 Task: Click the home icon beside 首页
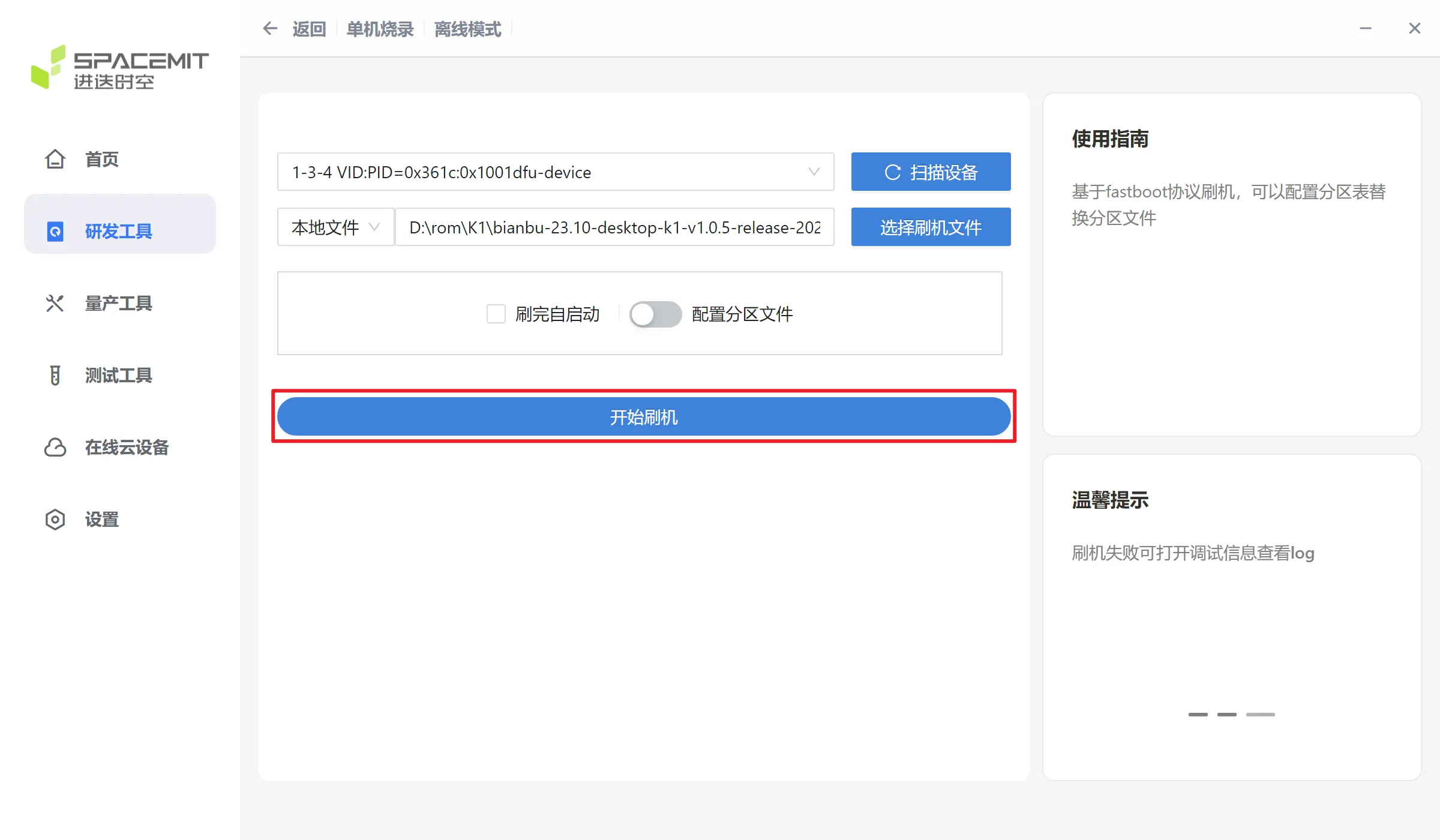(x=55, y=159)
